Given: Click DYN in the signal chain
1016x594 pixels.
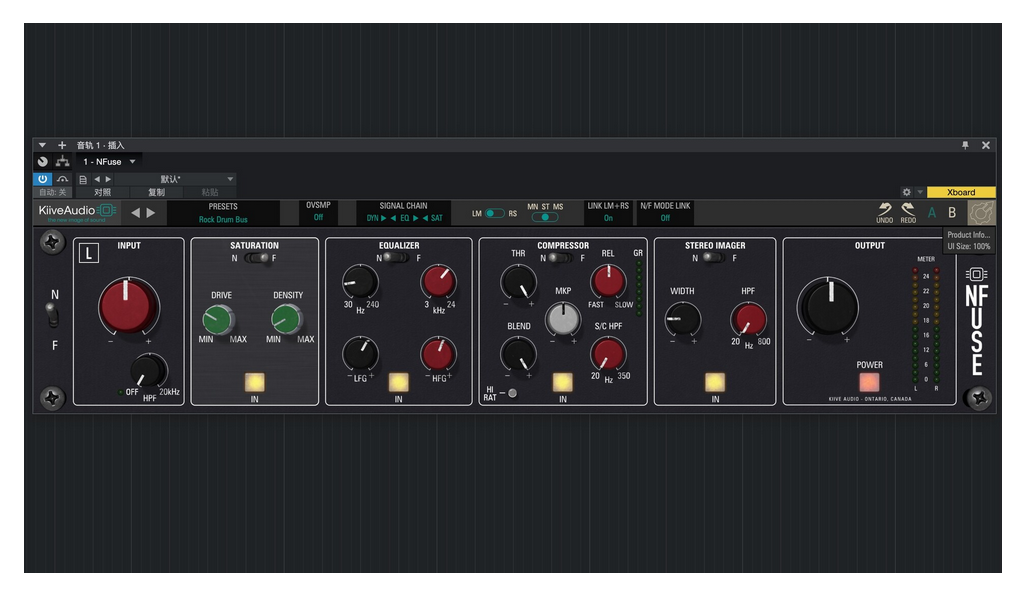Looking at the screenshot, I should pyautogui.click(x=373, y=218).
